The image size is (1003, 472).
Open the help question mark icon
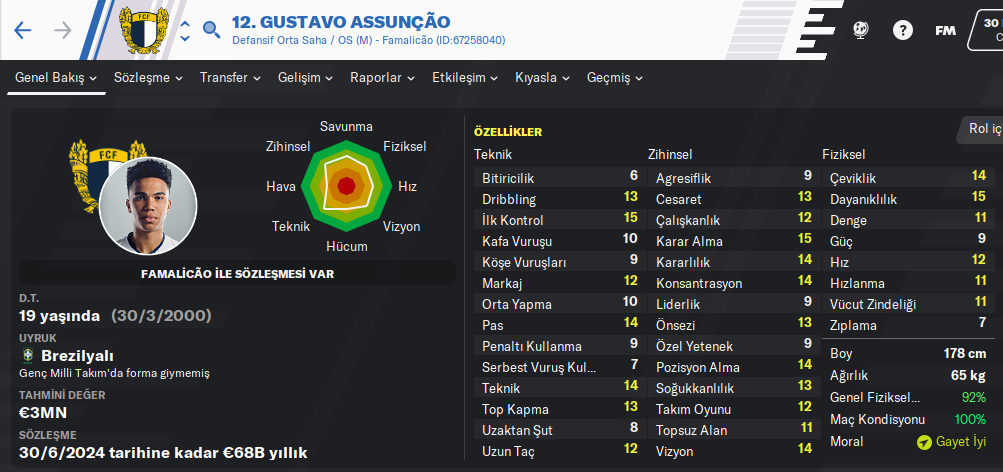[x=902, y=30]
